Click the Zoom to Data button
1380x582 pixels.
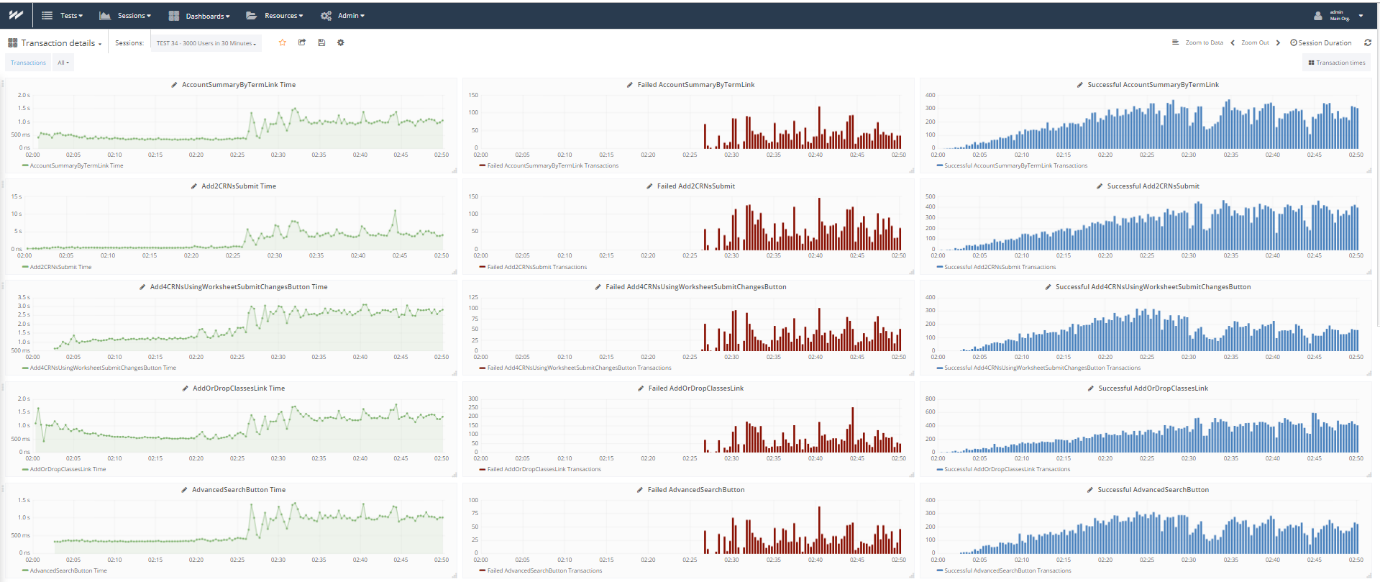point(1197,43)
